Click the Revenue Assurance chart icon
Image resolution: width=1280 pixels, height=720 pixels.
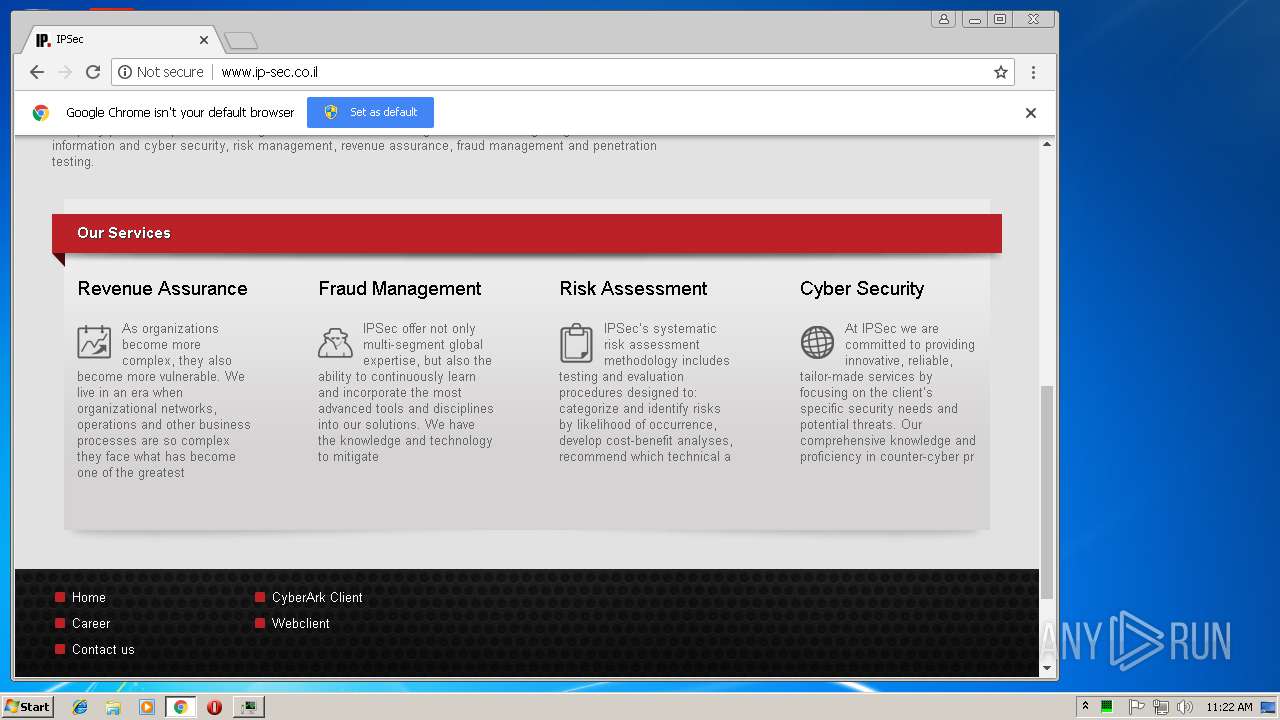click(94, 342)
